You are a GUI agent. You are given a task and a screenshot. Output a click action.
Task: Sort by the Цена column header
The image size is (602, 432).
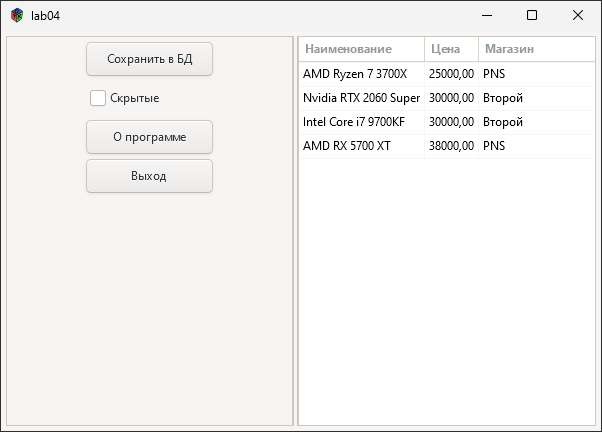click(452, 49)
